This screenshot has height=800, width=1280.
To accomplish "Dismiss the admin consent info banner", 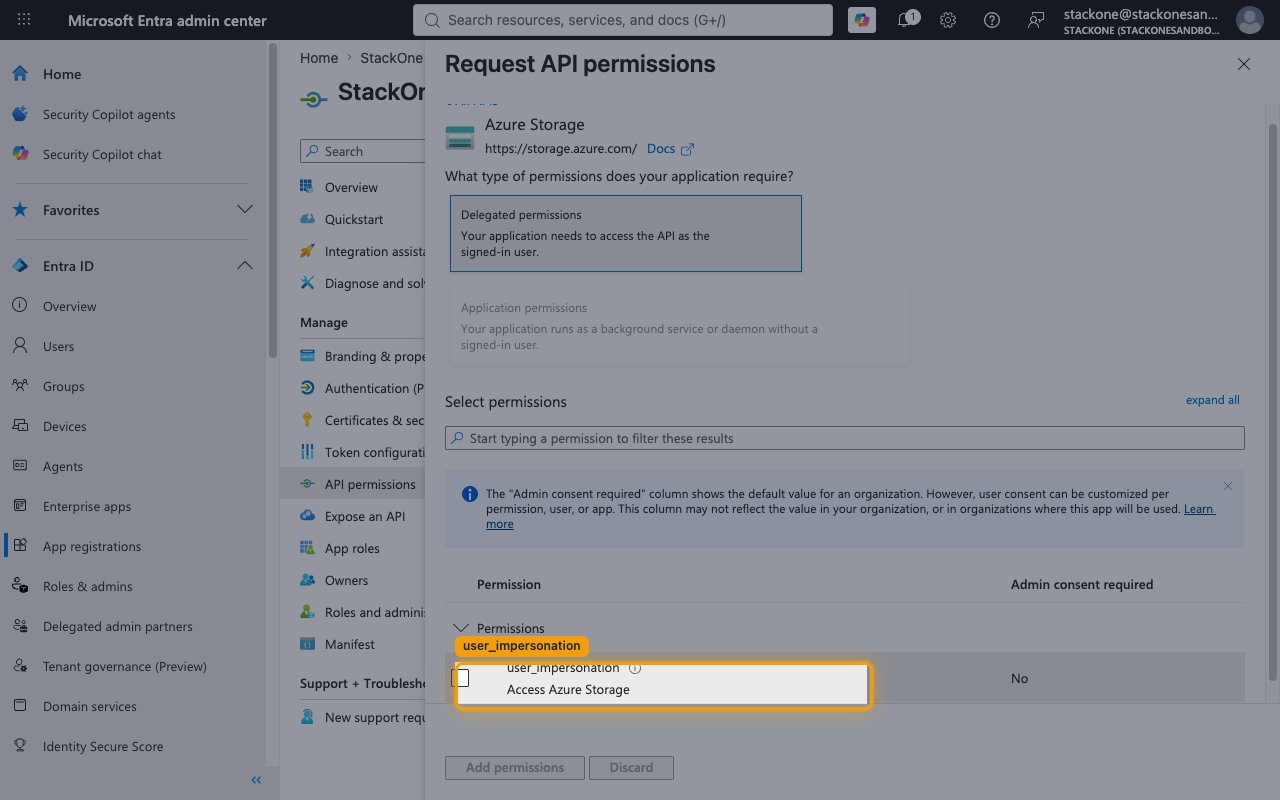I will [1228, 486].
